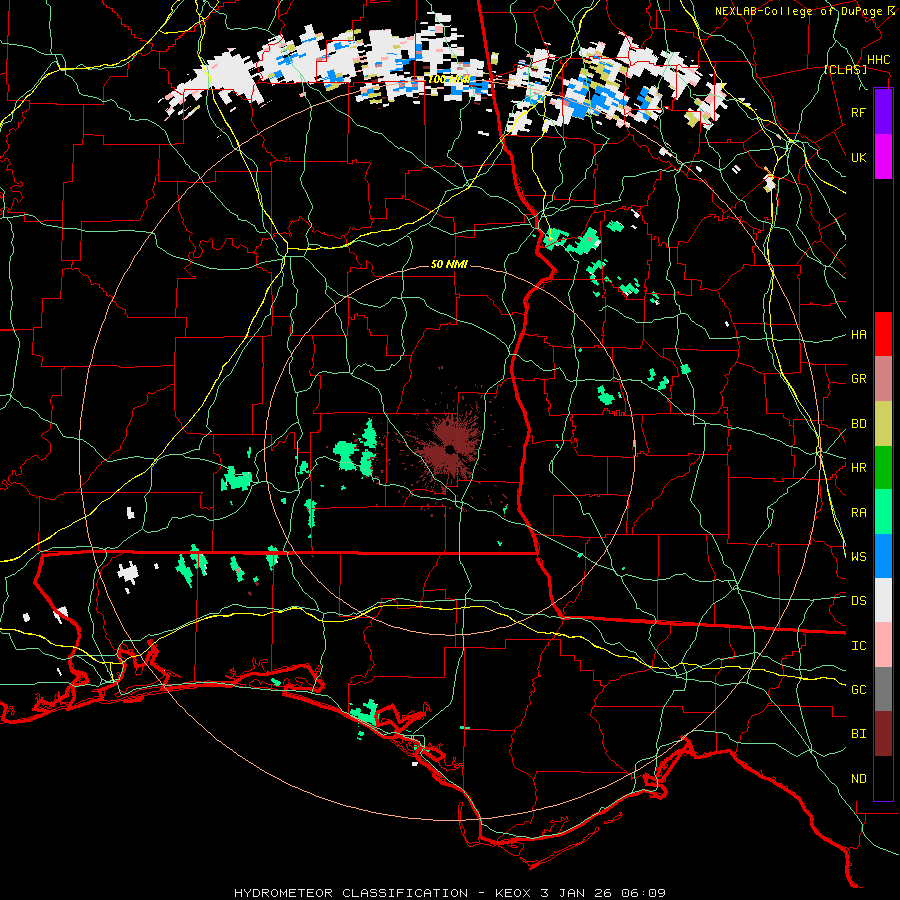
Task: Select the dusty pink GR legend swatch
Action: coord(883,379)
